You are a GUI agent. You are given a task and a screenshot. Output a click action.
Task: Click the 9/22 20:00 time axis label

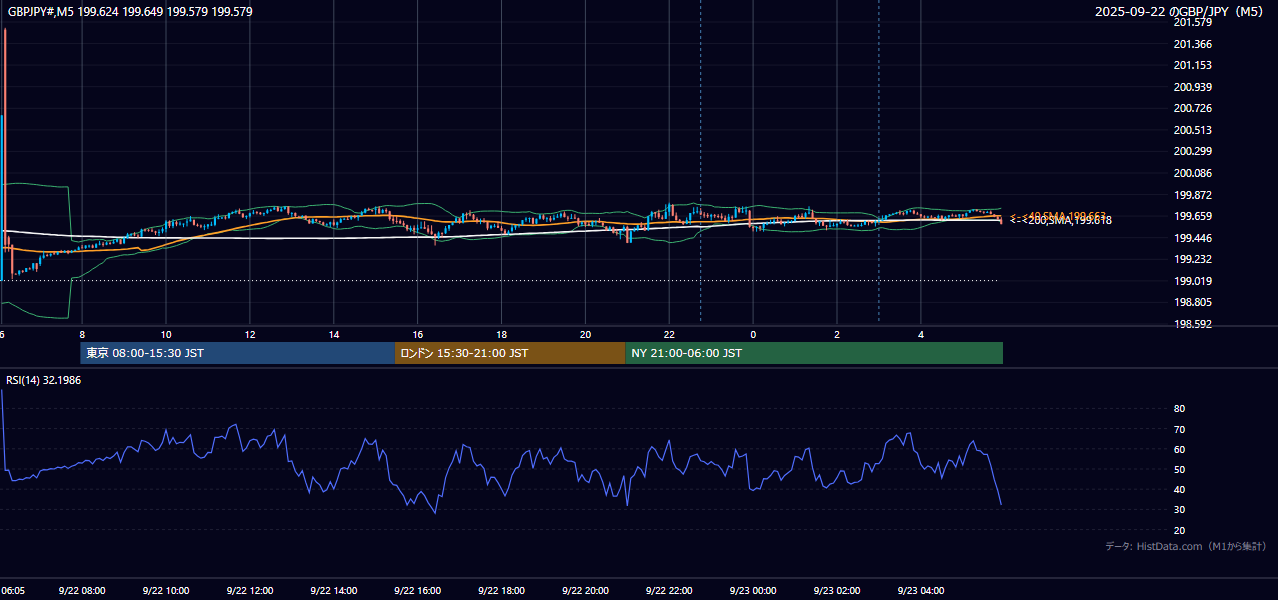tap(586, 591)
